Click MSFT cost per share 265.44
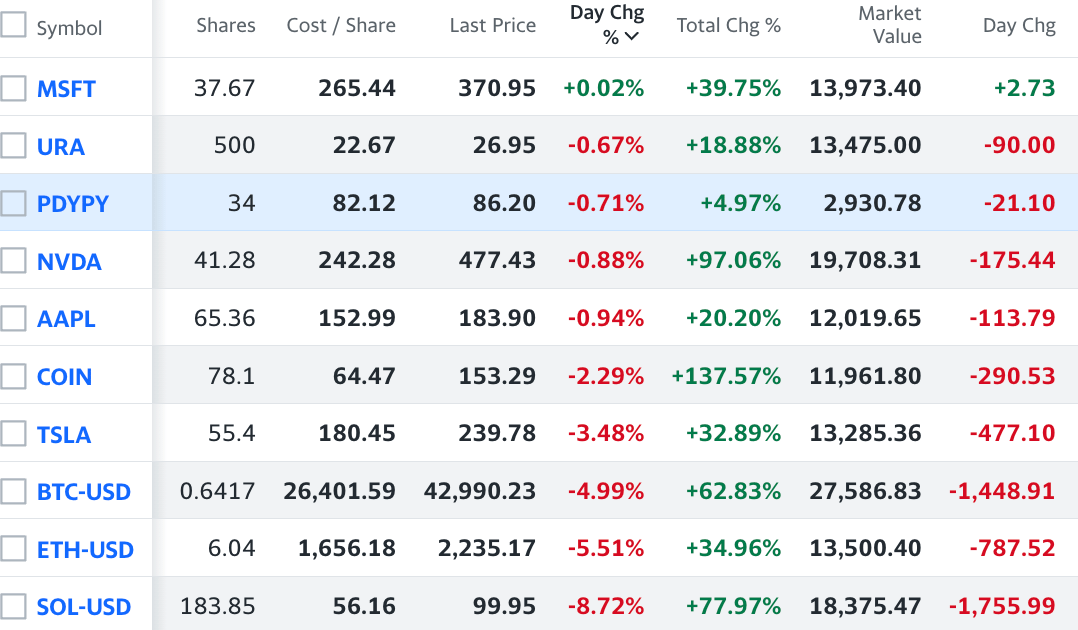Screen dimensions: 1078x630 (357, 88)
